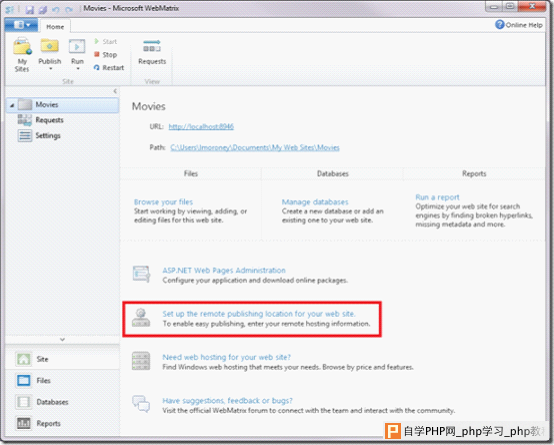Collapse the Movies tree node arrow
The image size is (554, 445).
pos(12,105)
